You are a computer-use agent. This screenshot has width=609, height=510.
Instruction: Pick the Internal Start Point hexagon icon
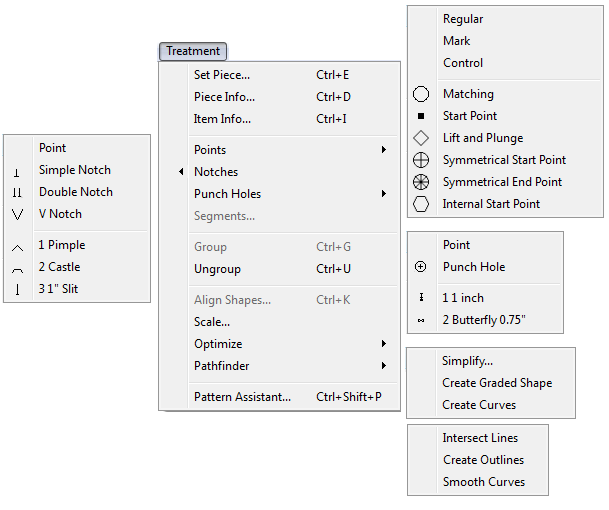point(421,204)
